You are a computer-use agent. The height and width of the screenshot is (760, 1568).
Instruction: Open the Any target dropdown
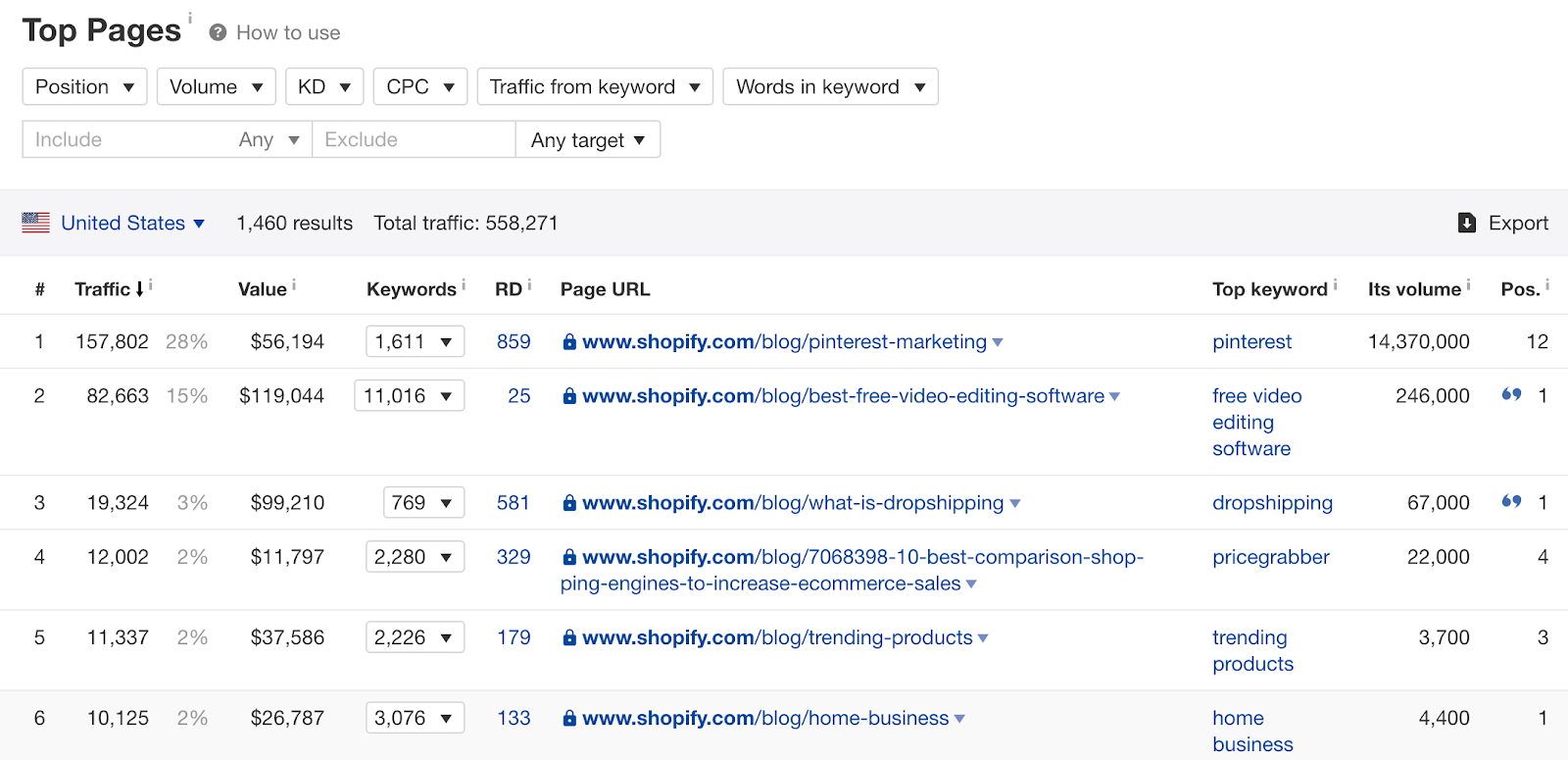[588, 139]
